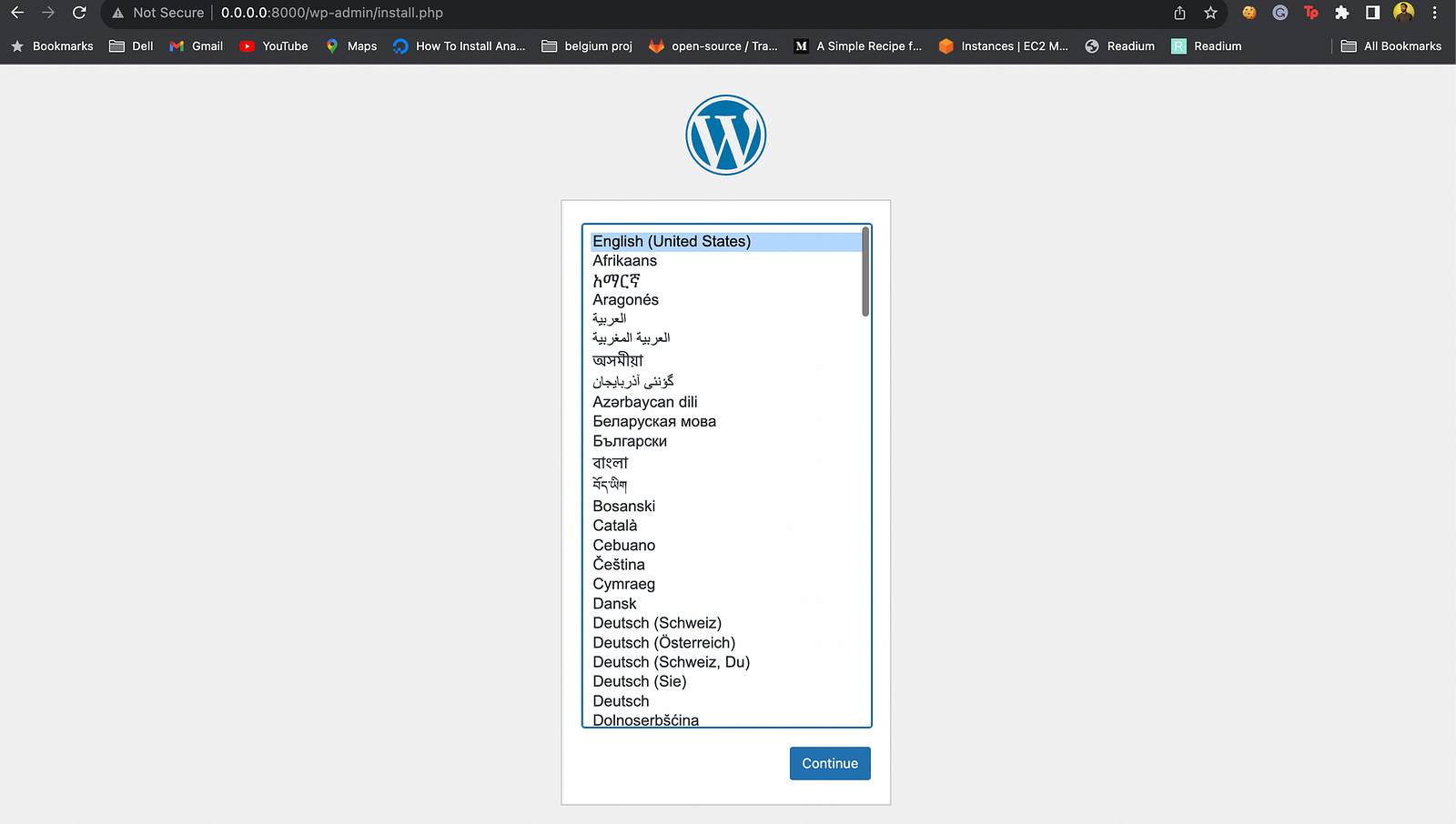Click the share page icon
Screen dimensions: 1456x824
1179,13
